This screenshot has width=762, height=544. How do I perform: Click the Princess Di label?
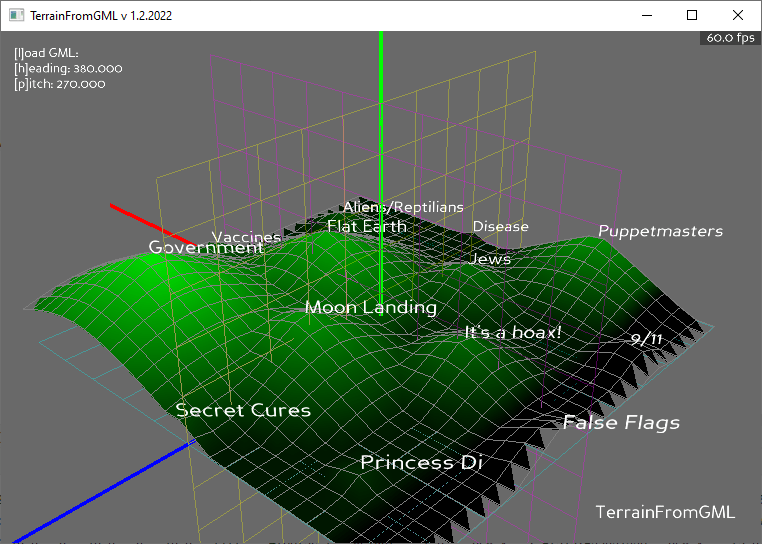tap(421, 462)
